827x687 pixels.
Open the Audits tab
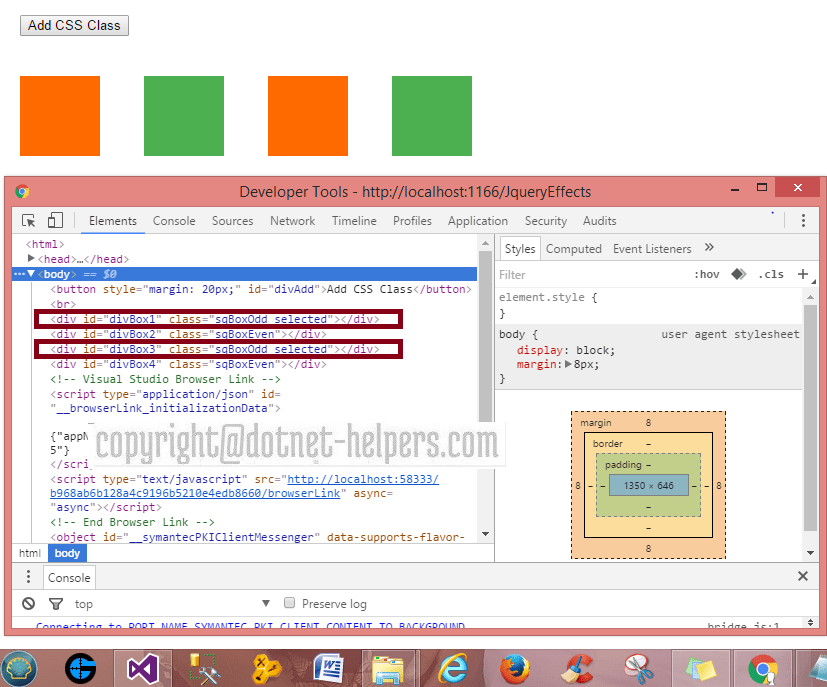pos(600,221)
